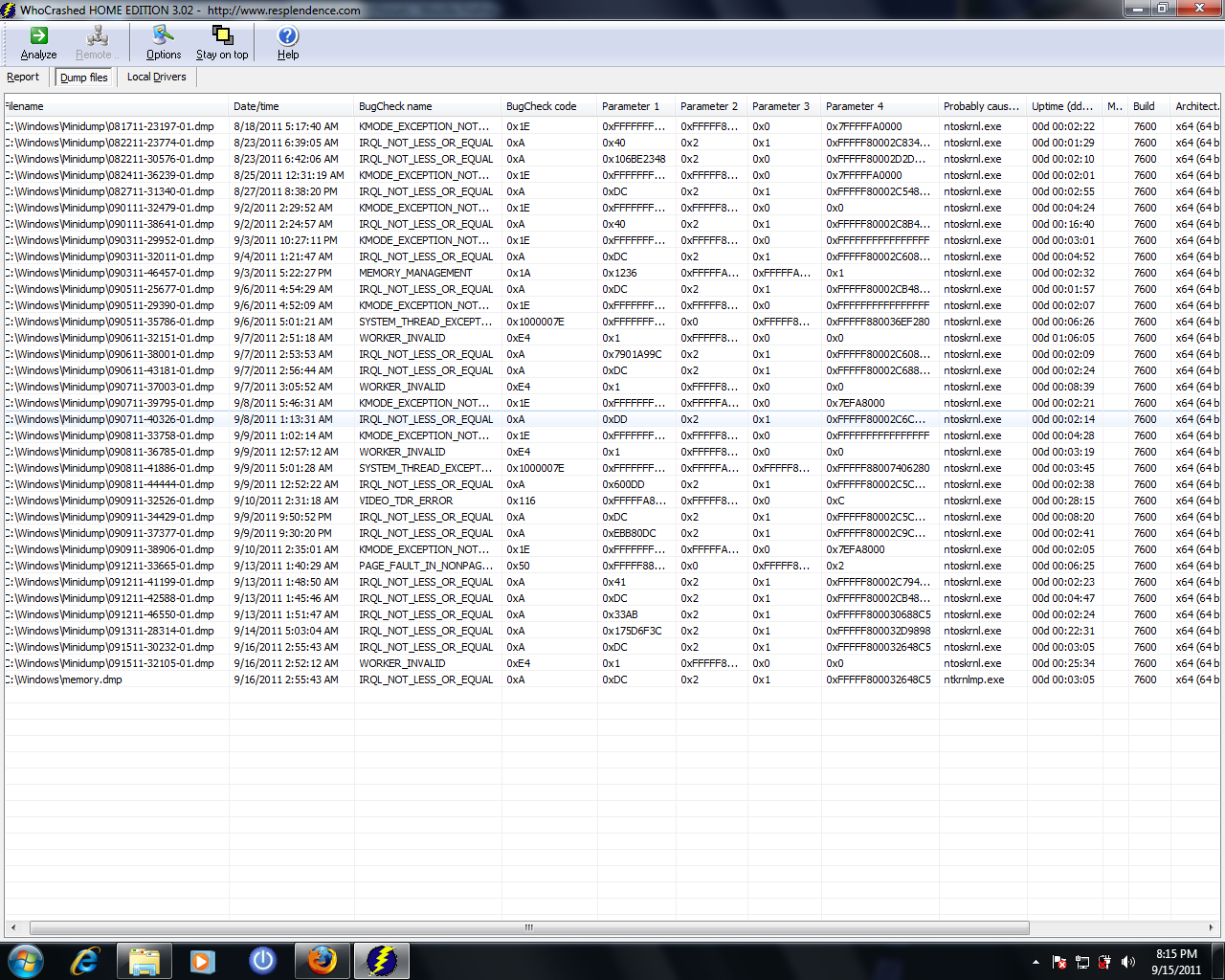Click the ntkrnlmp.exe cell
Screen dimensions: 1225x980
(x=974, y=679)
